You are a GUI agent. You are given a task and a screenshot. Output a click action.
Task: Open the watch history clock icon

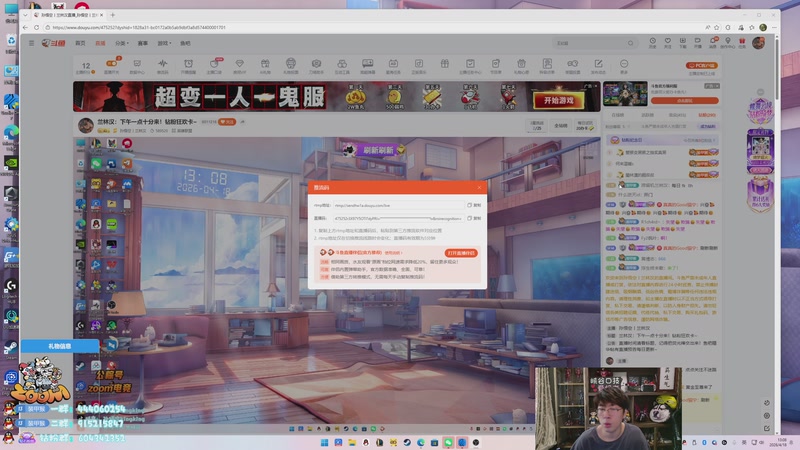(652, 43)
